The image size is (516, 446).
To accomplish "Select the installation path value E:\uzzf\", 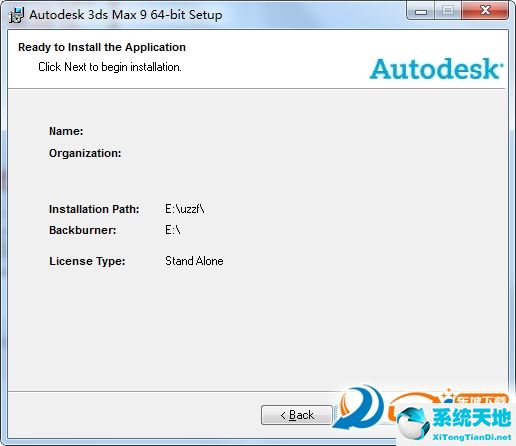I will pyautogui.click(x=185, y=209).
